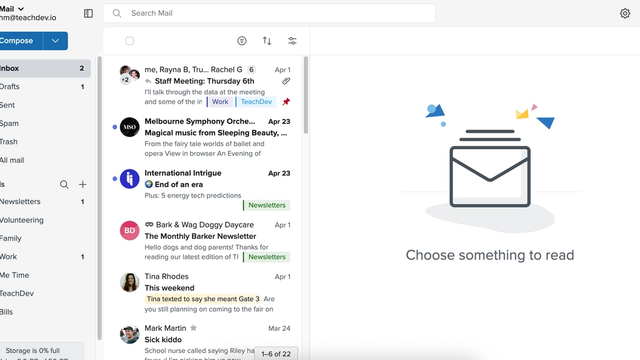
Task: Click International Intrigue sender avatar
Action: 129,179
